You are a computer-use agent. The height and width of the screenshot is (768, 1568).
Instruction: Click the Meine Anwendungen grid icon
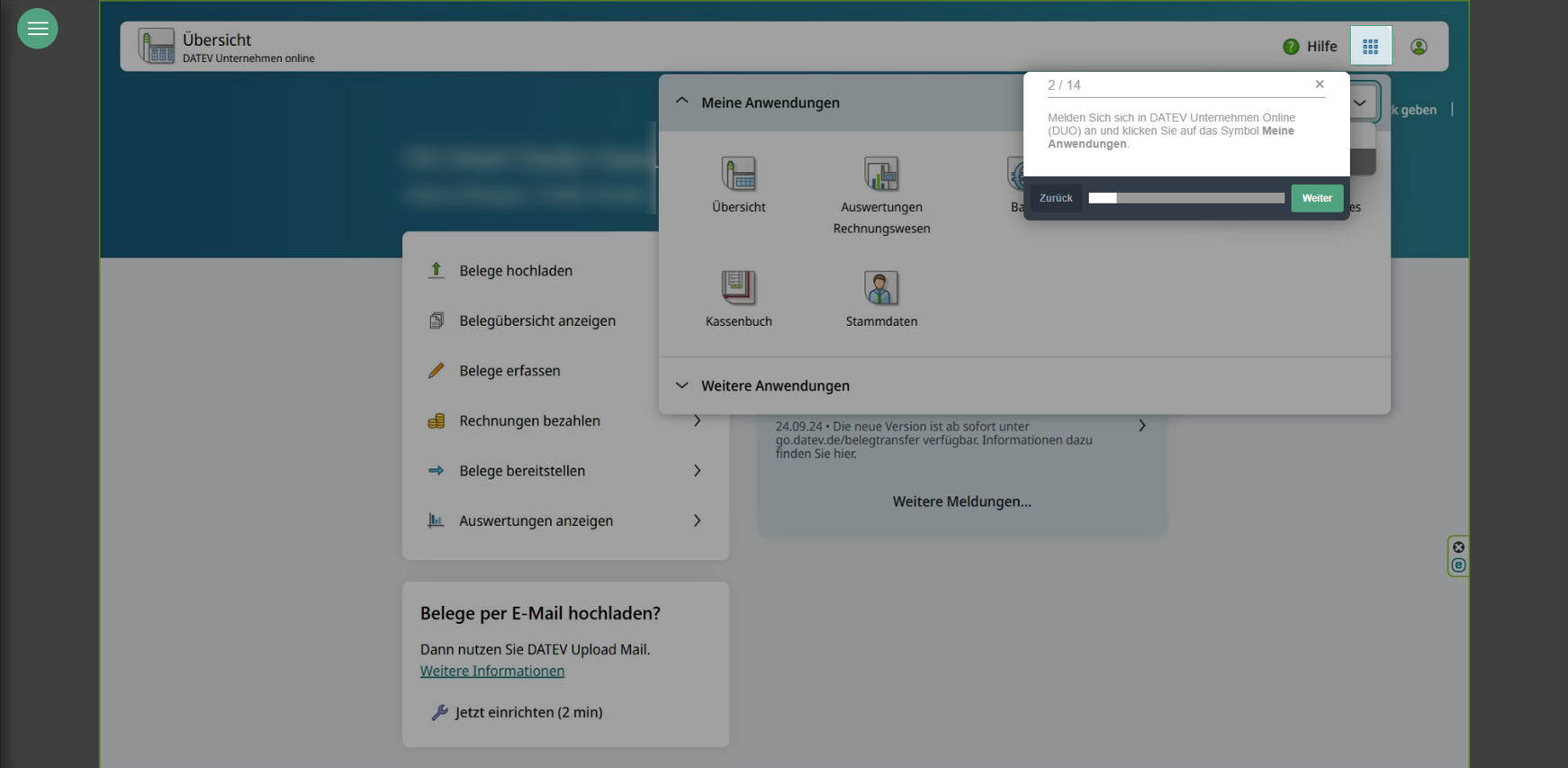click(x=1370, y=46)
